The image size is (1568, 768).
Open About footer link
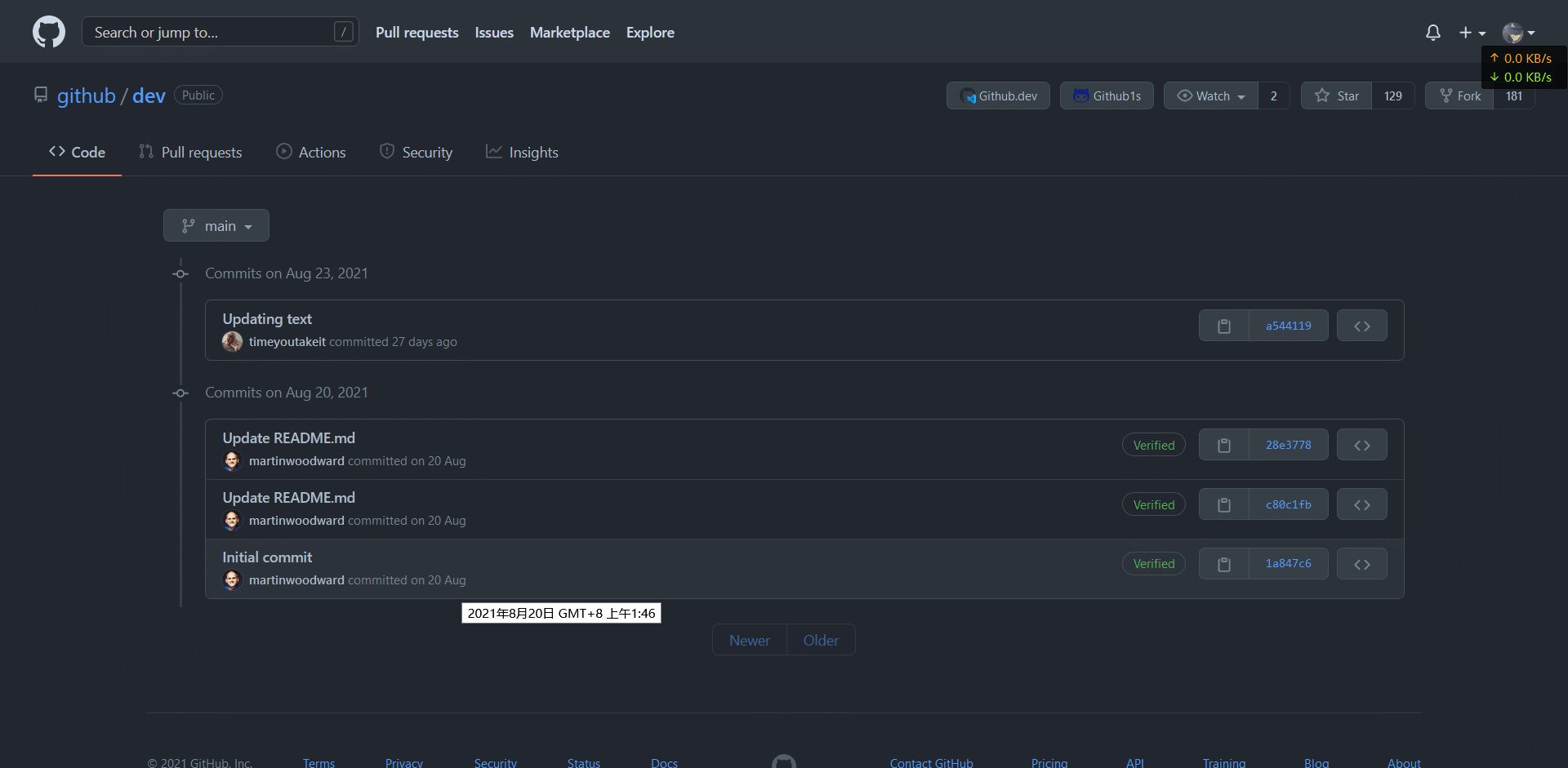pyautogui.click(x=1404, y=762)
